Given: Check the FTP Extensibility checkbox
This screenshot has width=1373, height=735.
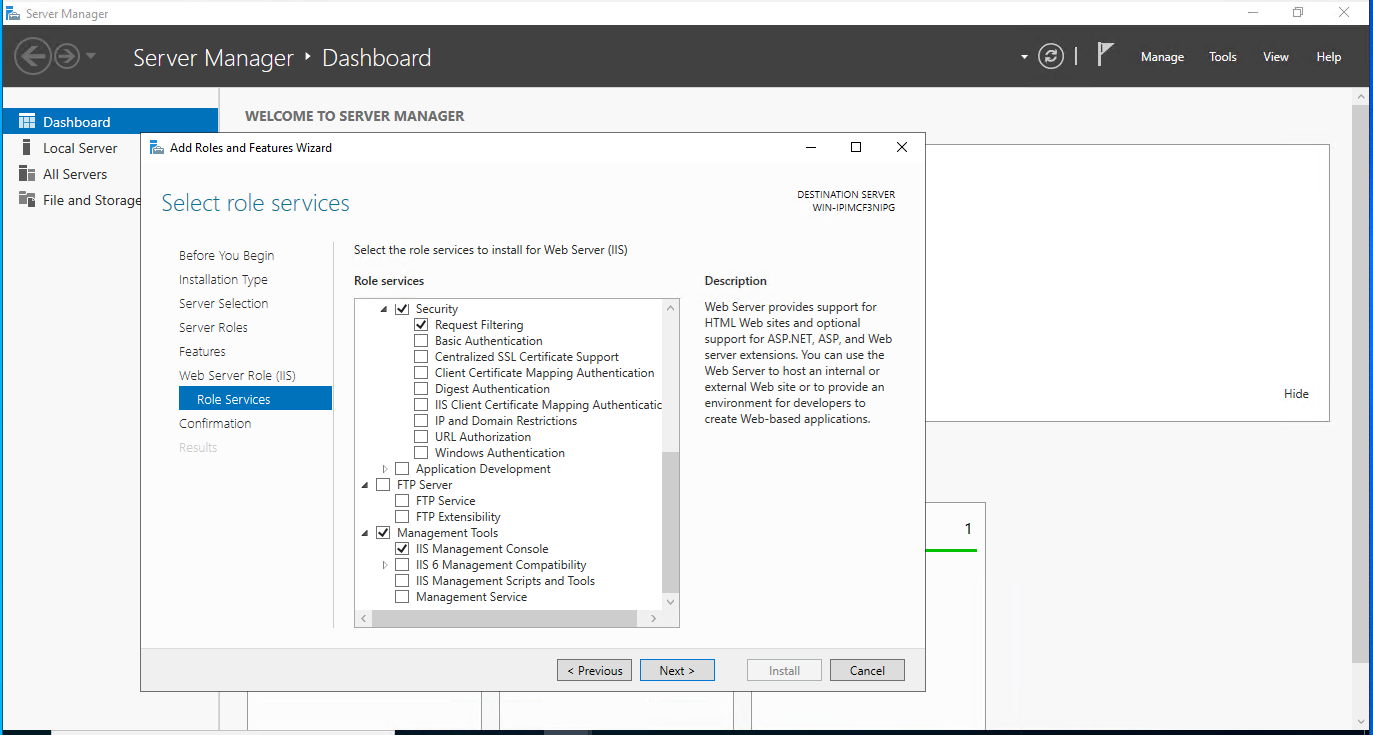Looking at the screenshot, I should [x=402, y=517].
